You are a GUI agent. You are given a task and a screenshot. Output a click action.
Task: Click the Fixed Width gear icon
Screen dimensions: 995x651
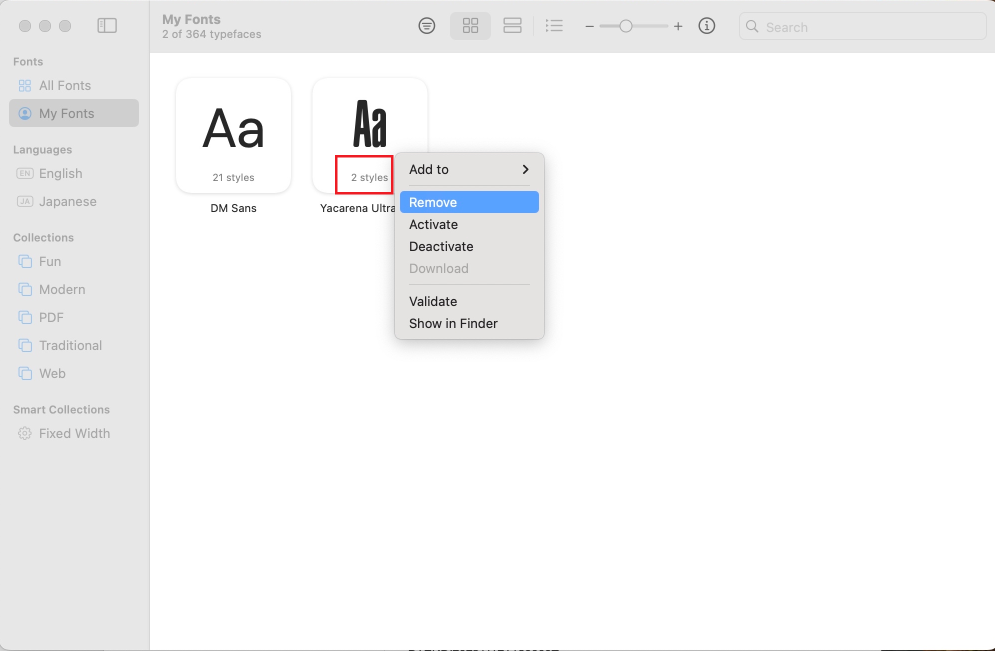pos(25,433)
